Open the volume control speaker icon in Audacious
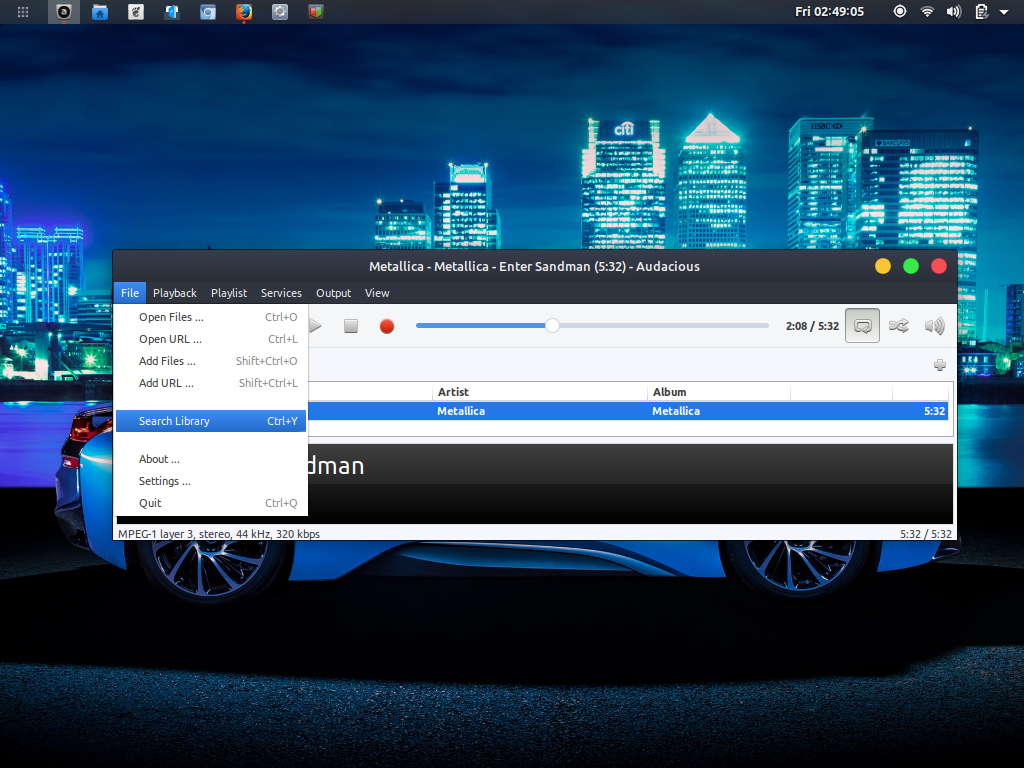This screenshot has height=768, width=1024. (935, 326)
